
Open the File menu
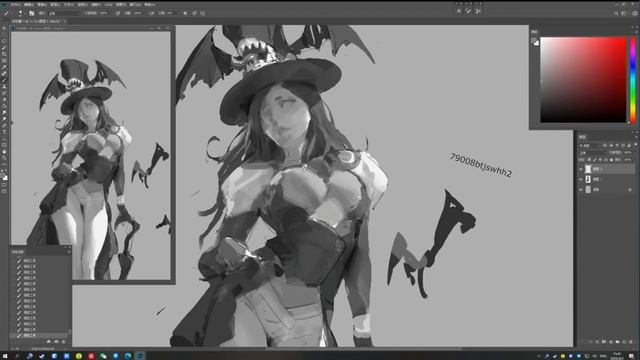pyautogui.click(x=16, y=4)
